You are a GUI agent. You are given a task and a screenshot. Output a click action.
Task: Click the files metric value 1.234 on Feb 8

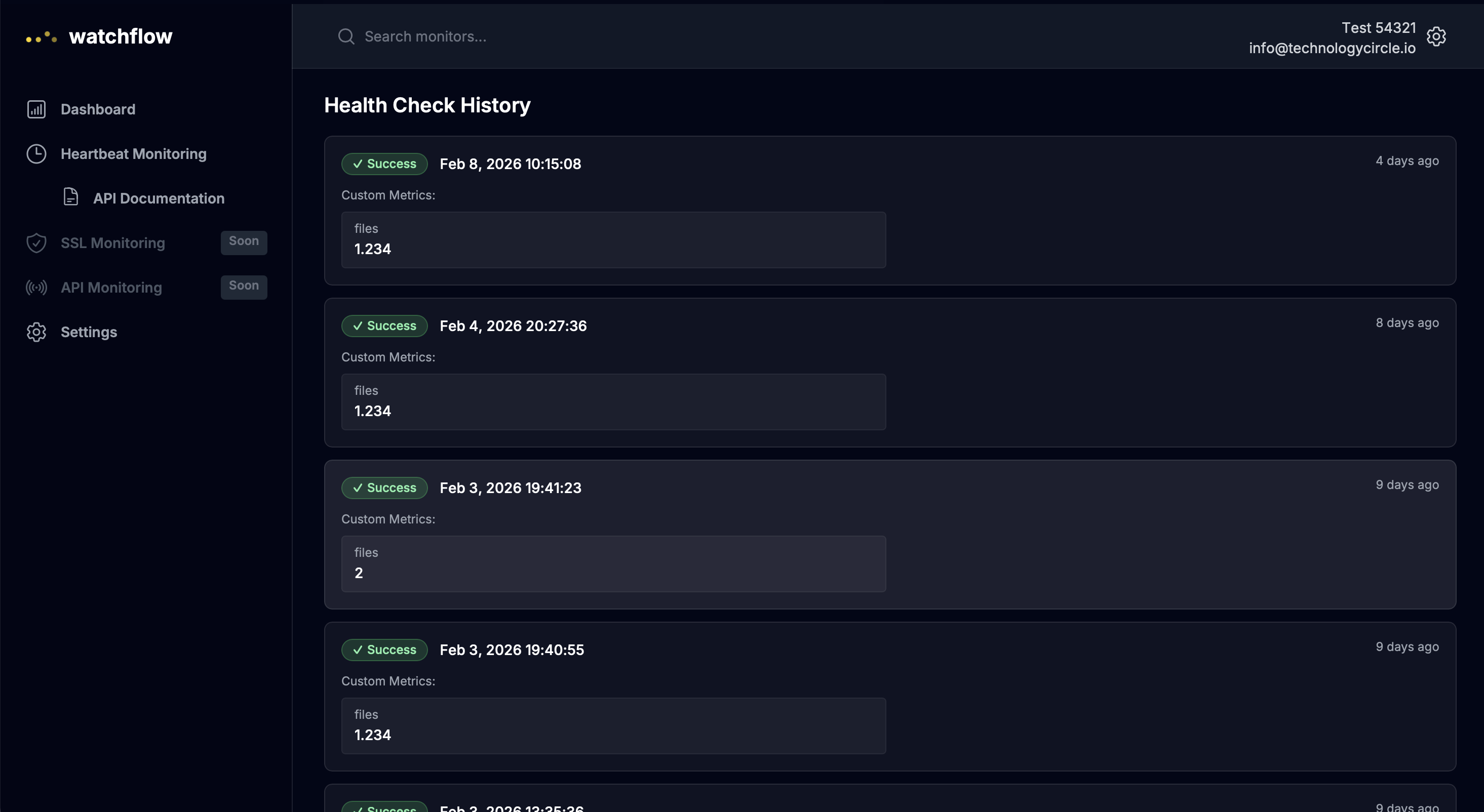click(372, 249)
